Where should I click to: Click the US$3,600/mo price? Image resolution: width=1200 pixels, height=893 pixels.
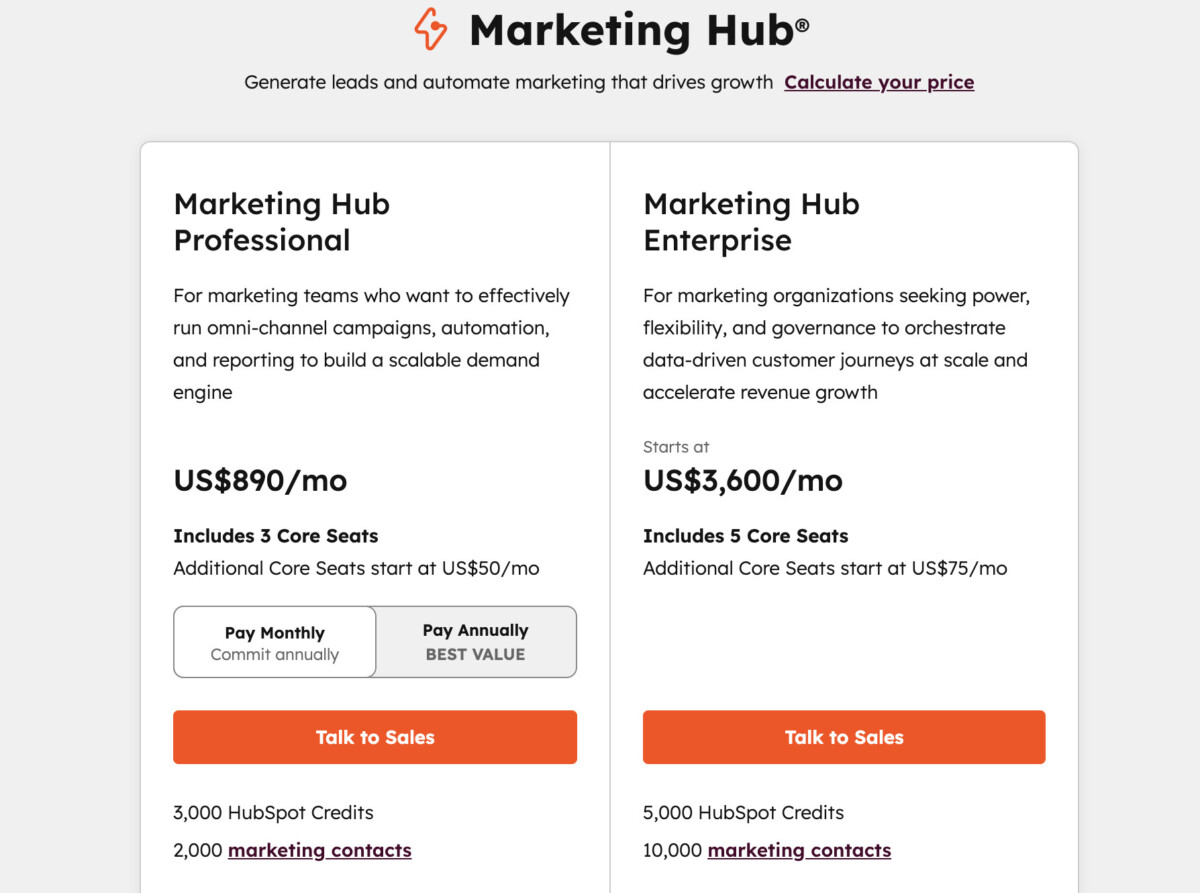tap(743, 481)
